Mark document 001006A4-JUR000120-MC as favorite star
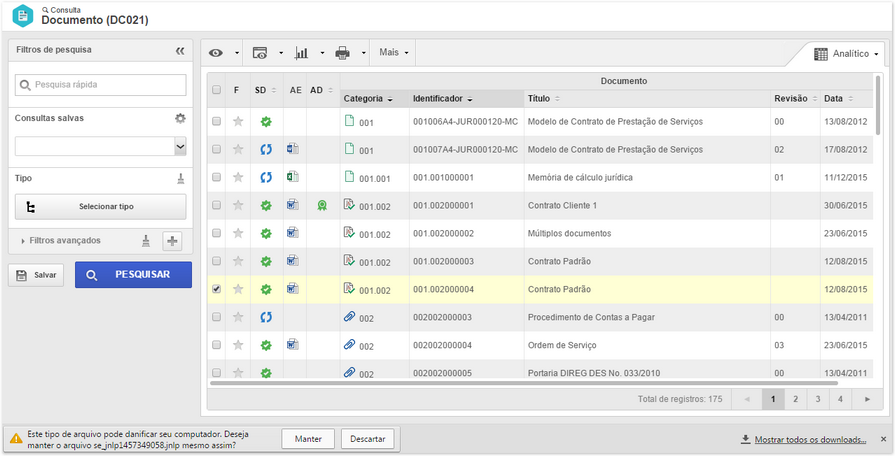 click(x=238, y=121)
